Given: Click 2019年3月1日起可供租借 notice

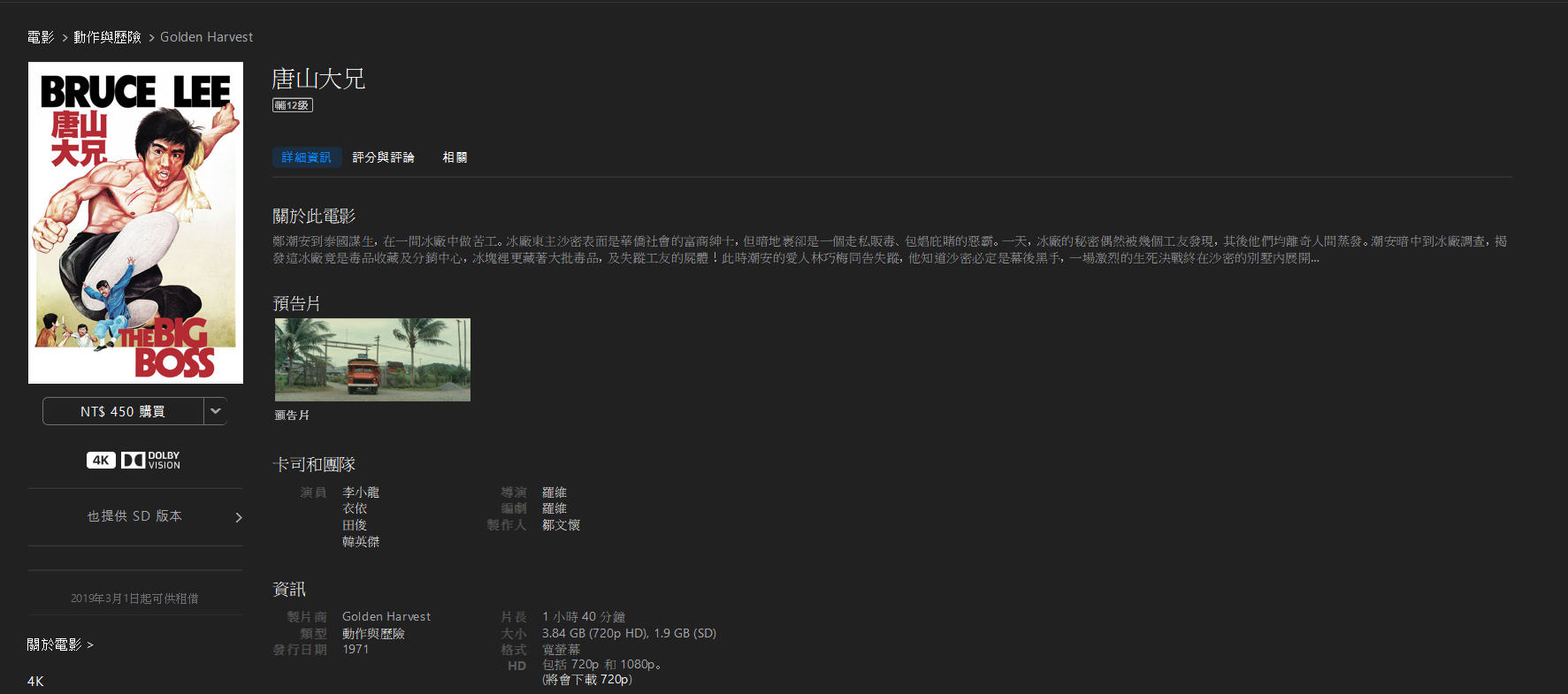Looking at the screenshot, I should tap(134, 599).
